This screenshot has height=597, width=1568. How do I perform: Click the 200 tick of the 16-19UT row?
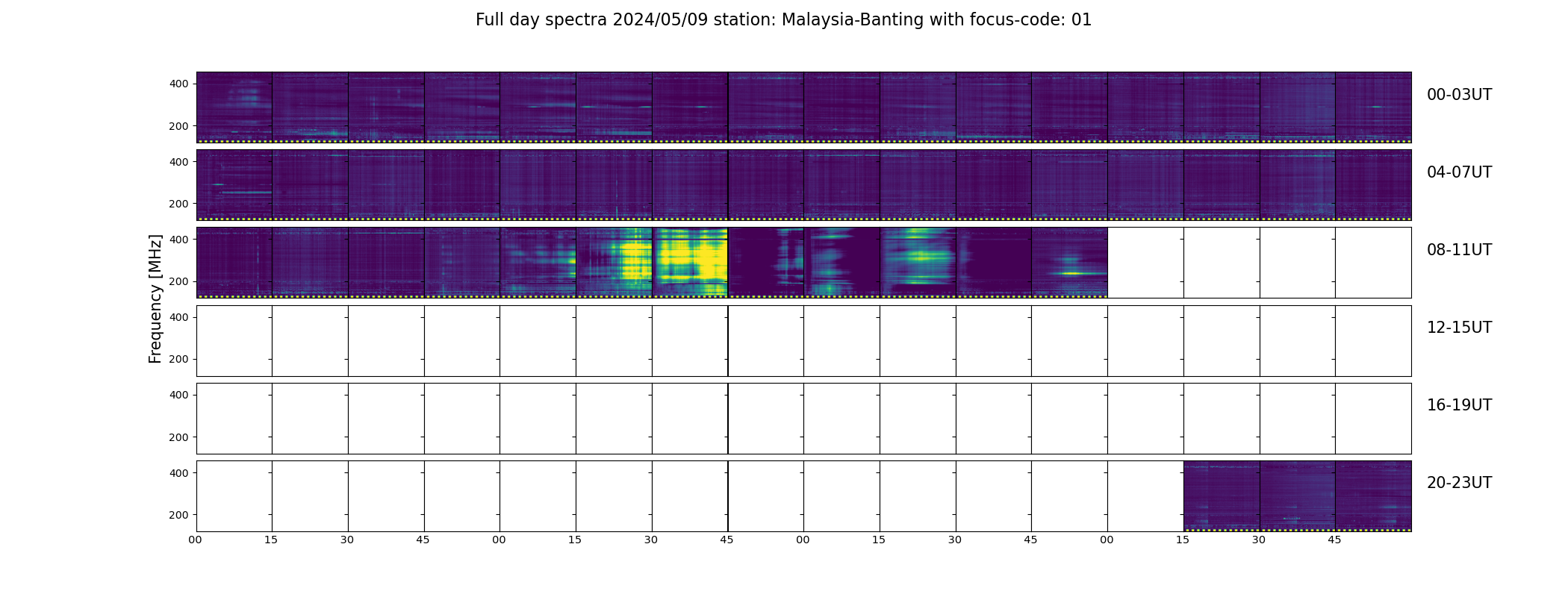click(179, 437)
